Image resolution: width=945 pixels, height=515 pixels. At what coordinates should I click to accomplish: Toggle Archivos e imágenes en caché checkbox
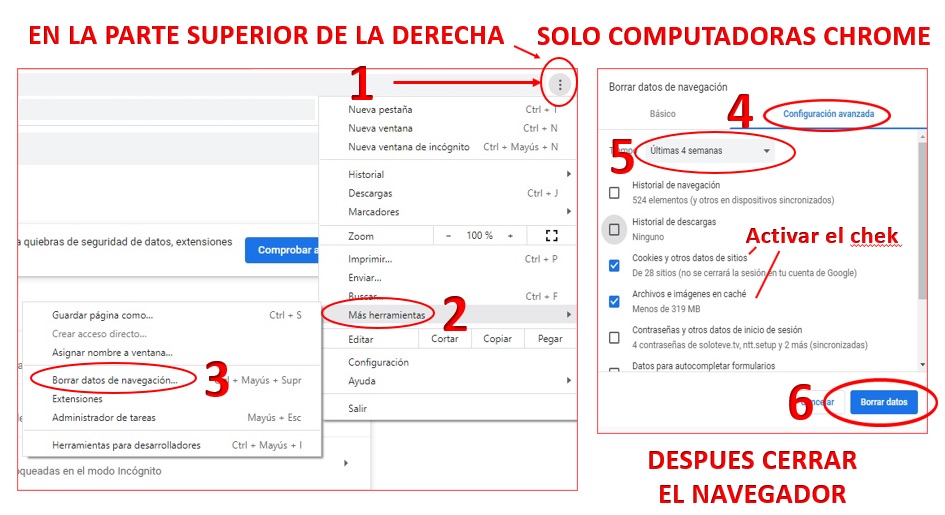614,301
